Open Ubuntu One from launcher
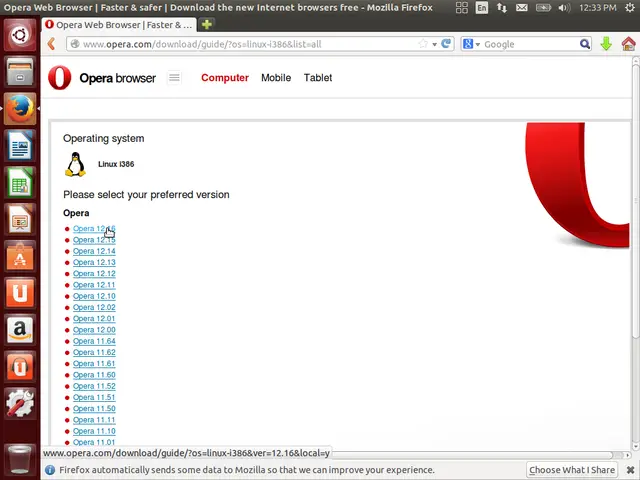The height and width of the screenshot is (480, 640). point(20,293)
